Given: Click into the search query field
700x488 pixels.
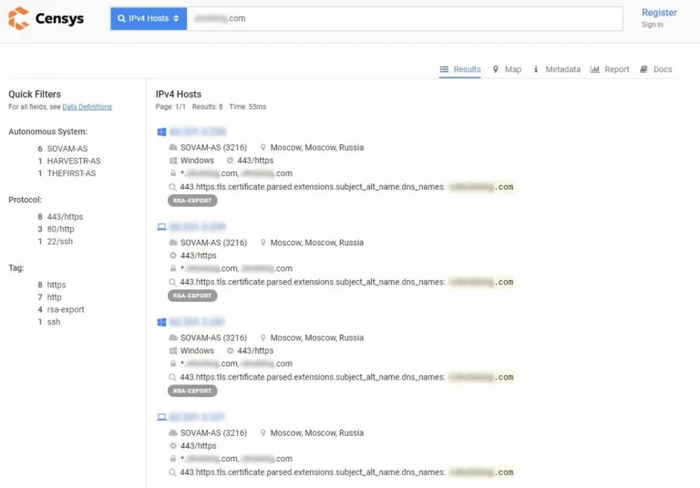Looking at the screenshot, I should pyautogui.click(x=400, y=18).
